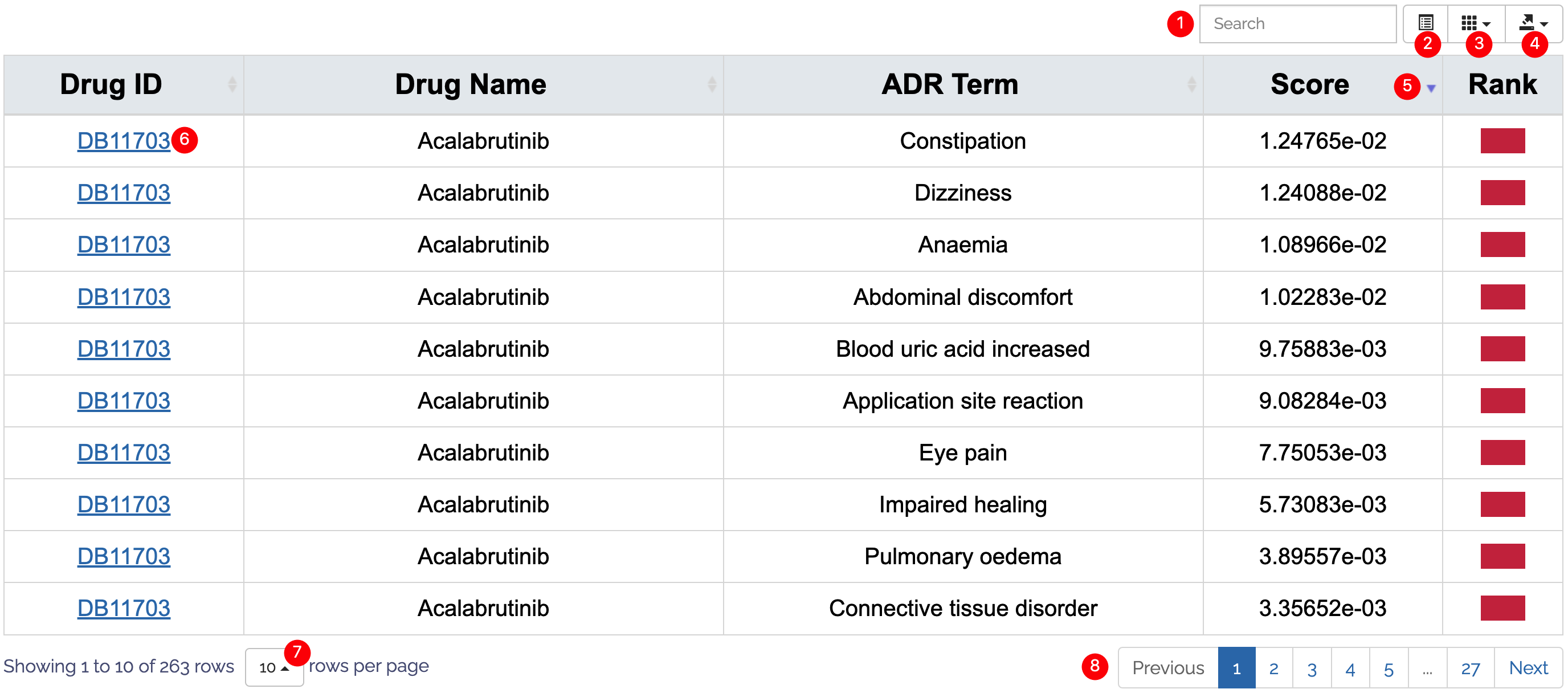Sort by ADR Term column arrows
The height and width of the screenshot is (693, 1568).
click(x=1191, y=84)
